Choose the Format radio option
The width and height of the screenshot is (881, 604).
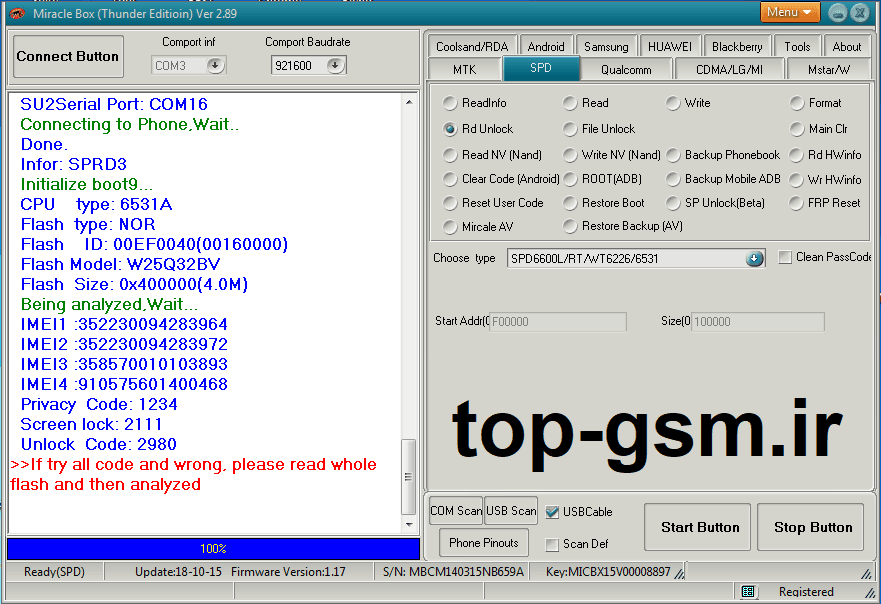pyautogui.click(x=796, y=103)
